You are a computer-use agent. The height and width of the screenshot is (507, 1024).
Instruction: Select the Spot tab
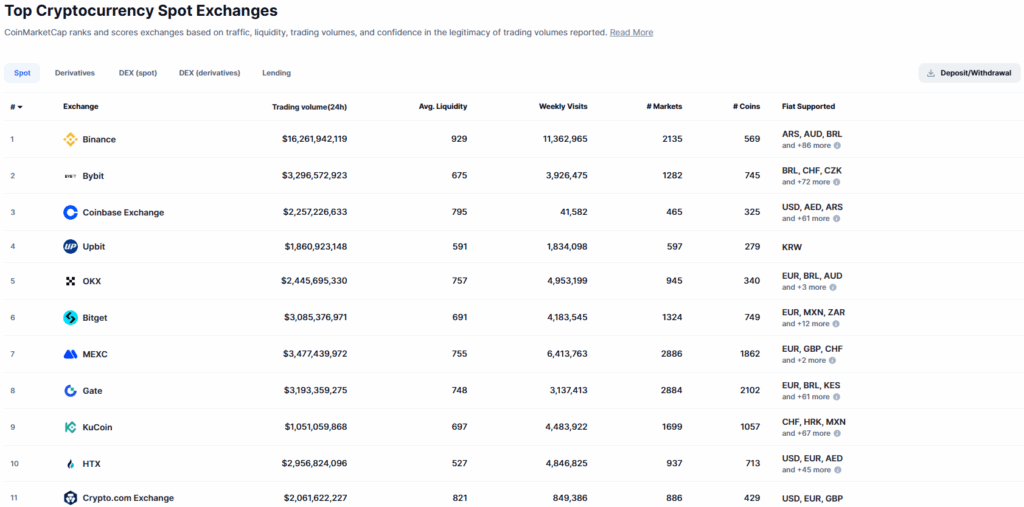coord(22,73)
